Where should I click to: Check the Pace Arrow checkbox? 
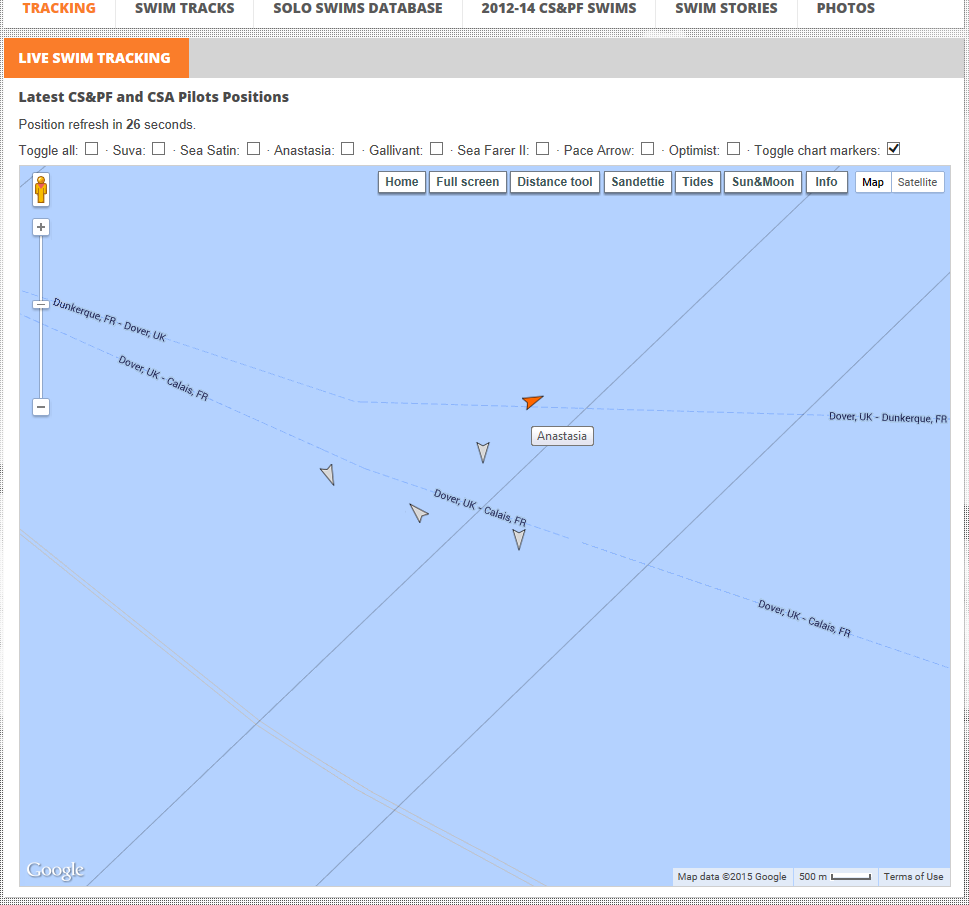tap(647, 148)
